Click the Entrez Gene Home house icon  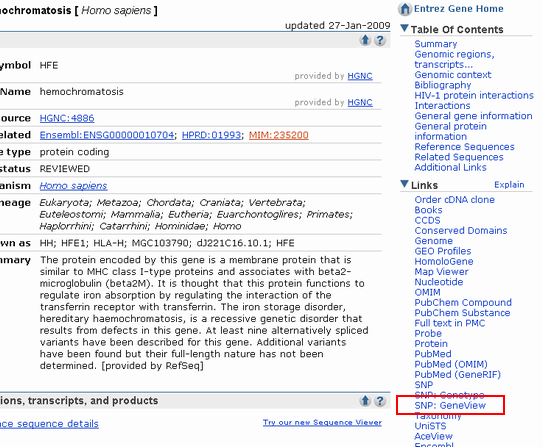[x=404, y=9]
